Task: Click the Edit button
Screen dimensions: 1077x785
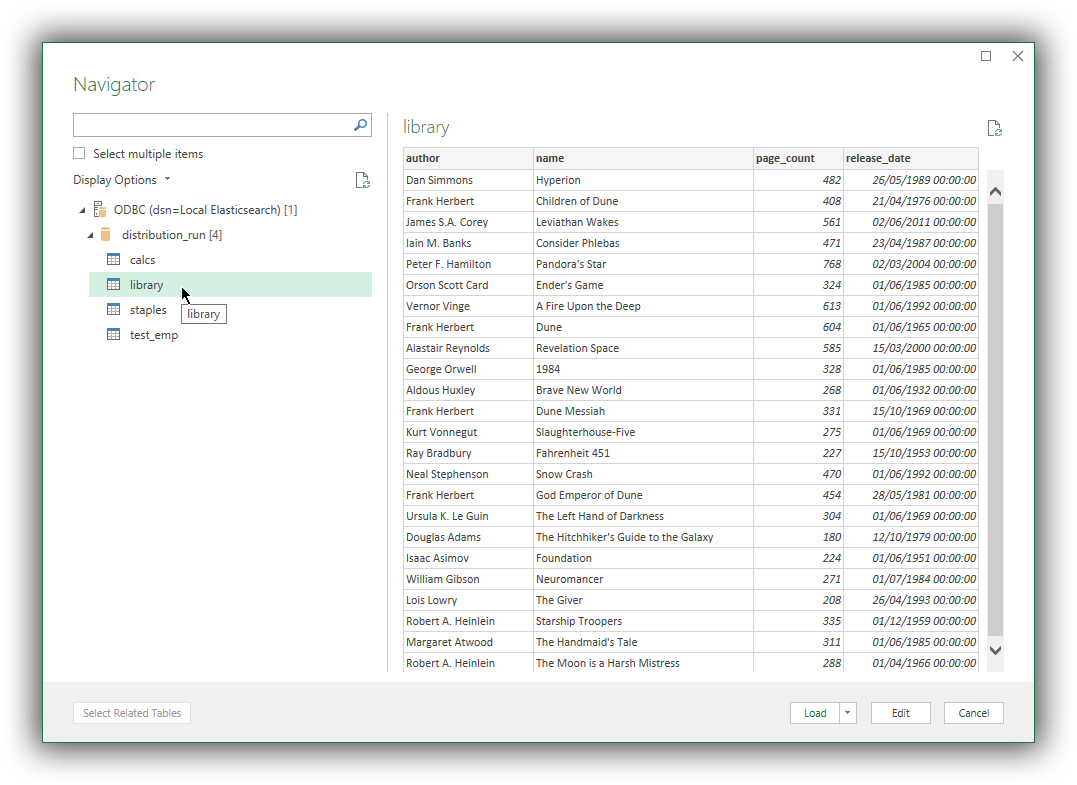Action: click(x=900, y=712)
